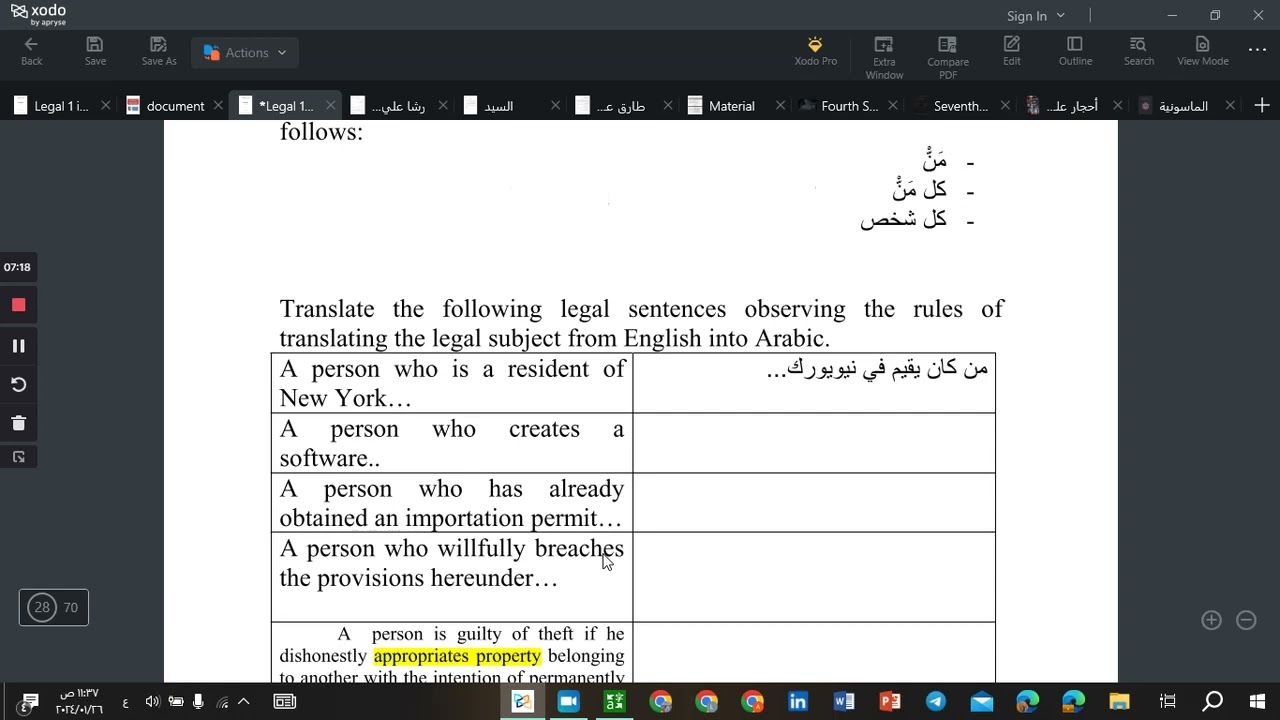This screenshot has width=1280, height=720.
Task: Open Zoom from the taskbar
Action: click(568, 701)
